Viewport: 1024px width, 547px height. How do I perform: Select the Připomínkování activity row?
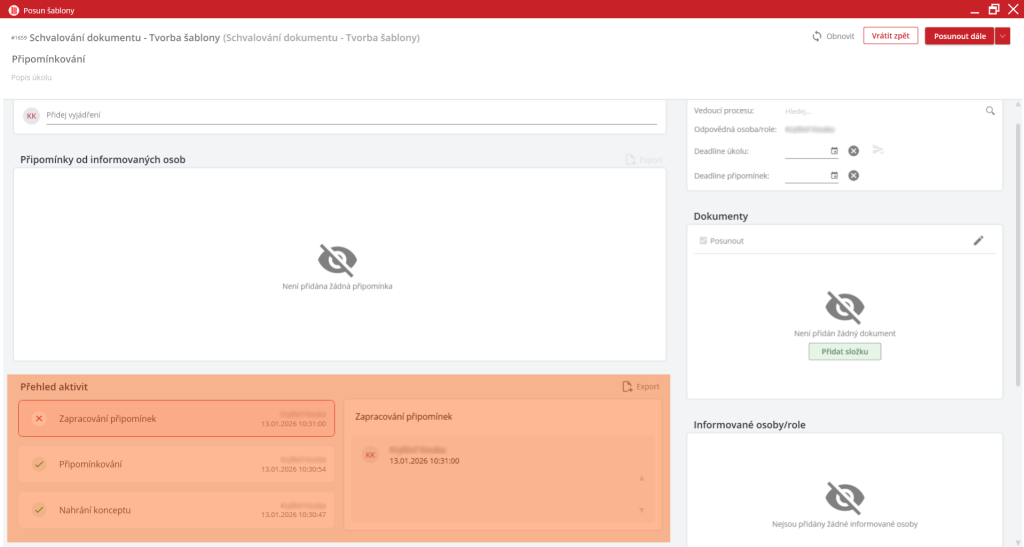coord(176,464)
